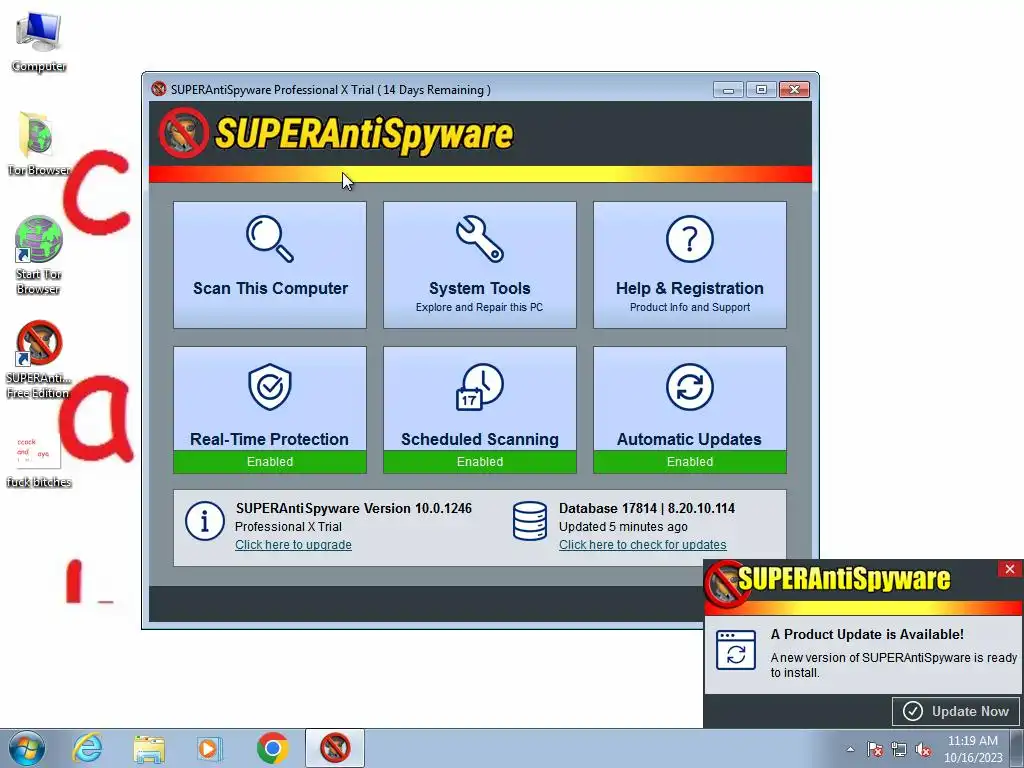Select the Start Tor Browser shortcut
The width and height of the screenshot is (1024, 768).
[x=39, y=255]
